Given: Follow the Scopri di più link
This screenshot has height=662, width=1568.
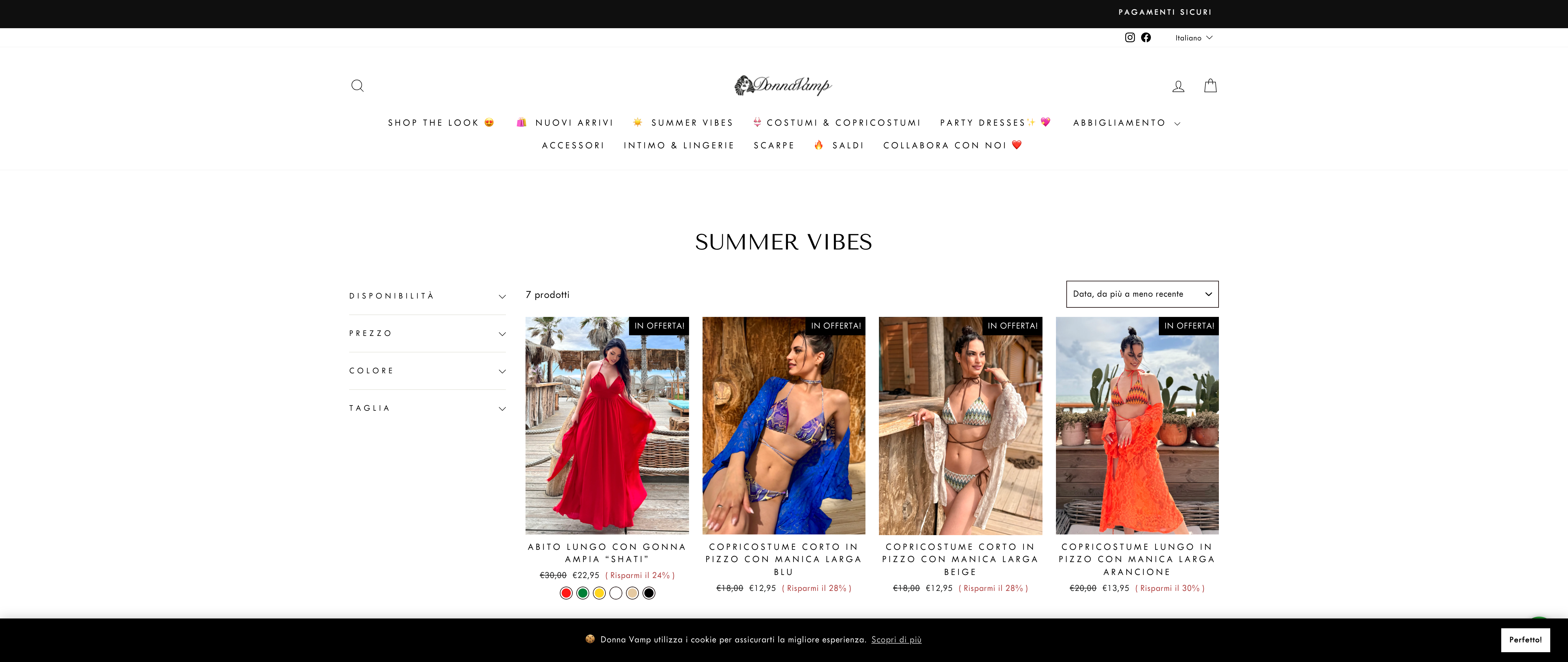Looking at the screenshot, I should point(896,639).
